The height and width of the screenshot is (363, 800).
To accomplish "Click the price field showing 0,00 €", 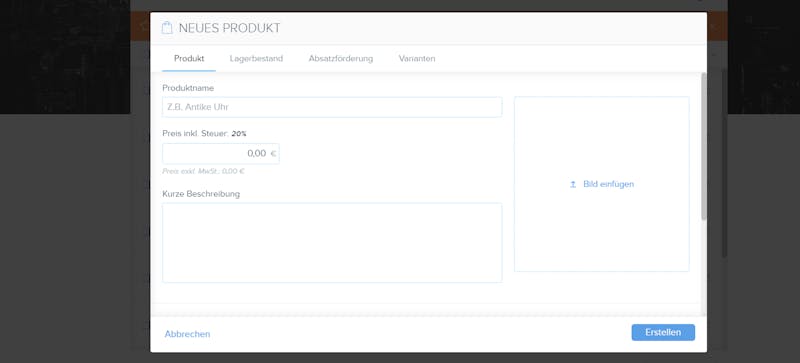I will (221, 154).
